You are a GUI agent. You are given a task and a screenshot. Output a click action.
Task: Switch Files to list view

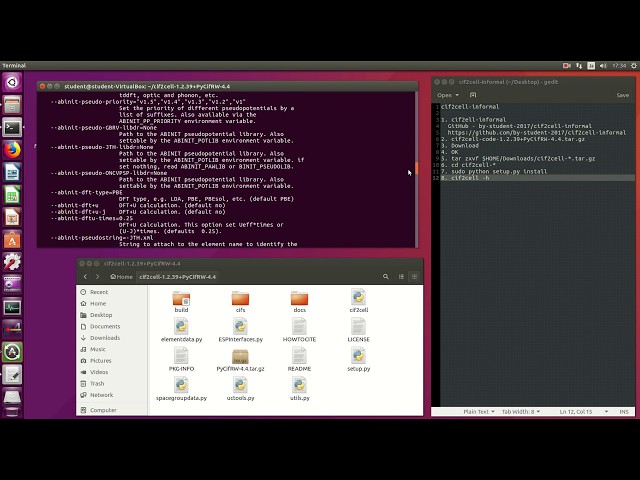401,277
